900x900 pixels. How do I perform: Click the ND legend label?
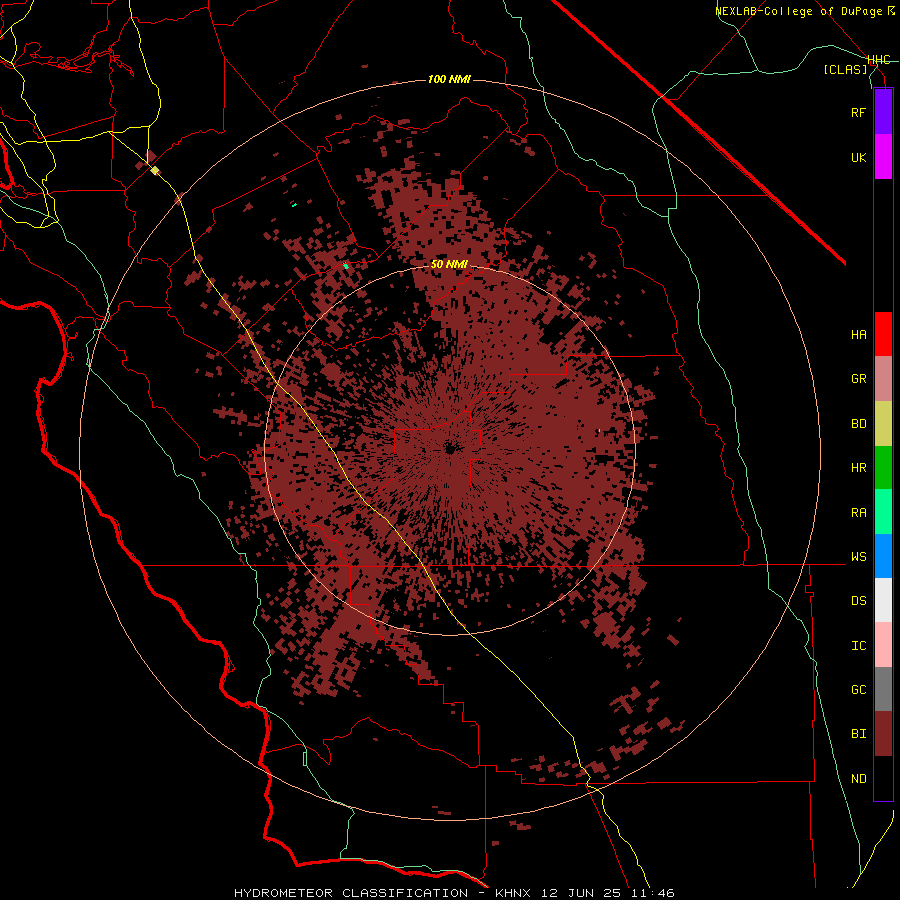click(859, 778)
